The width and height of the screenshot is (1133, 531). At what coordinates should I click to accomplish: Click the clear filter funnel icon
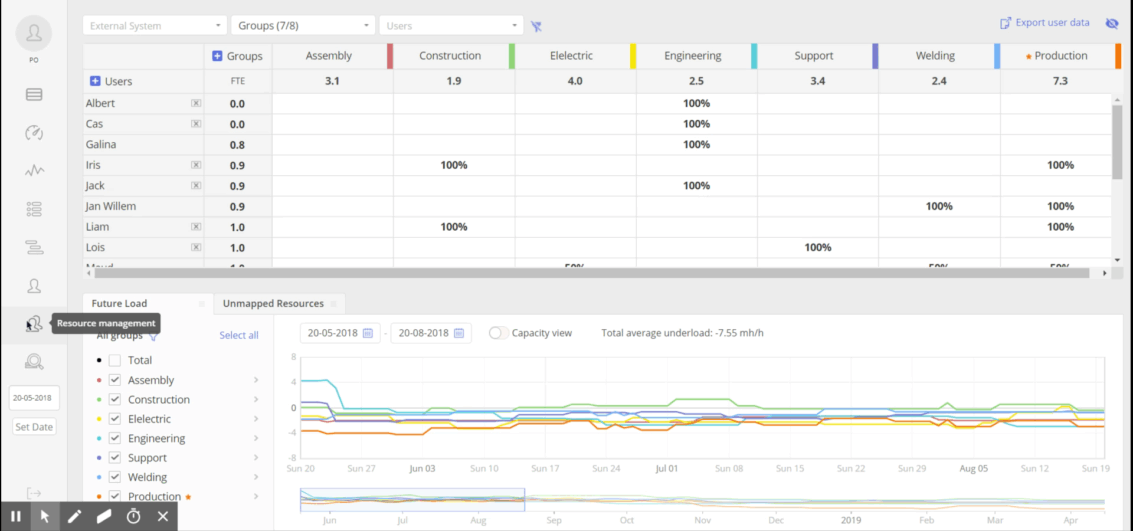pos(536,27)
